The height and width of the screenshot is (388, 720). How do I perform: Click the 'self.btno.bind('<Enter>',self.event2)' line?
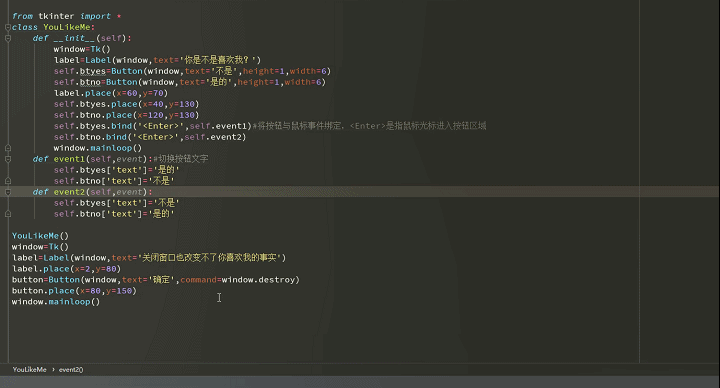150,137
